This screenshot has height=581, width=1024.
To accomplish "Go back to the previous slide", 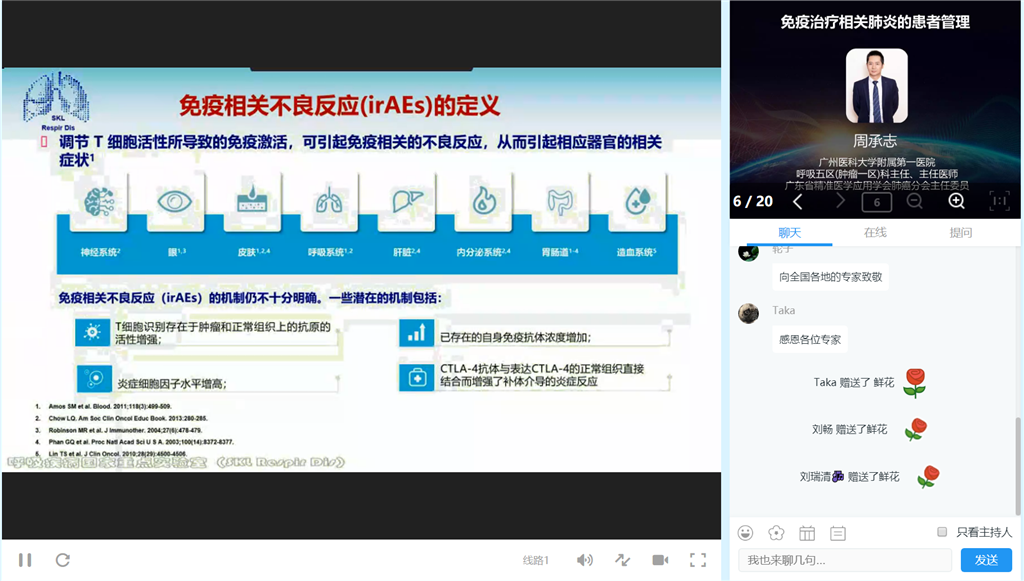I will [797, 201].
